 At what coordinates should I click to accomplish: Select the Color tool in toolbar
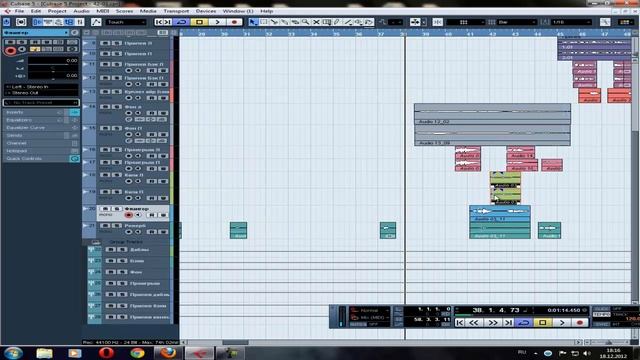tap(369, 22)
